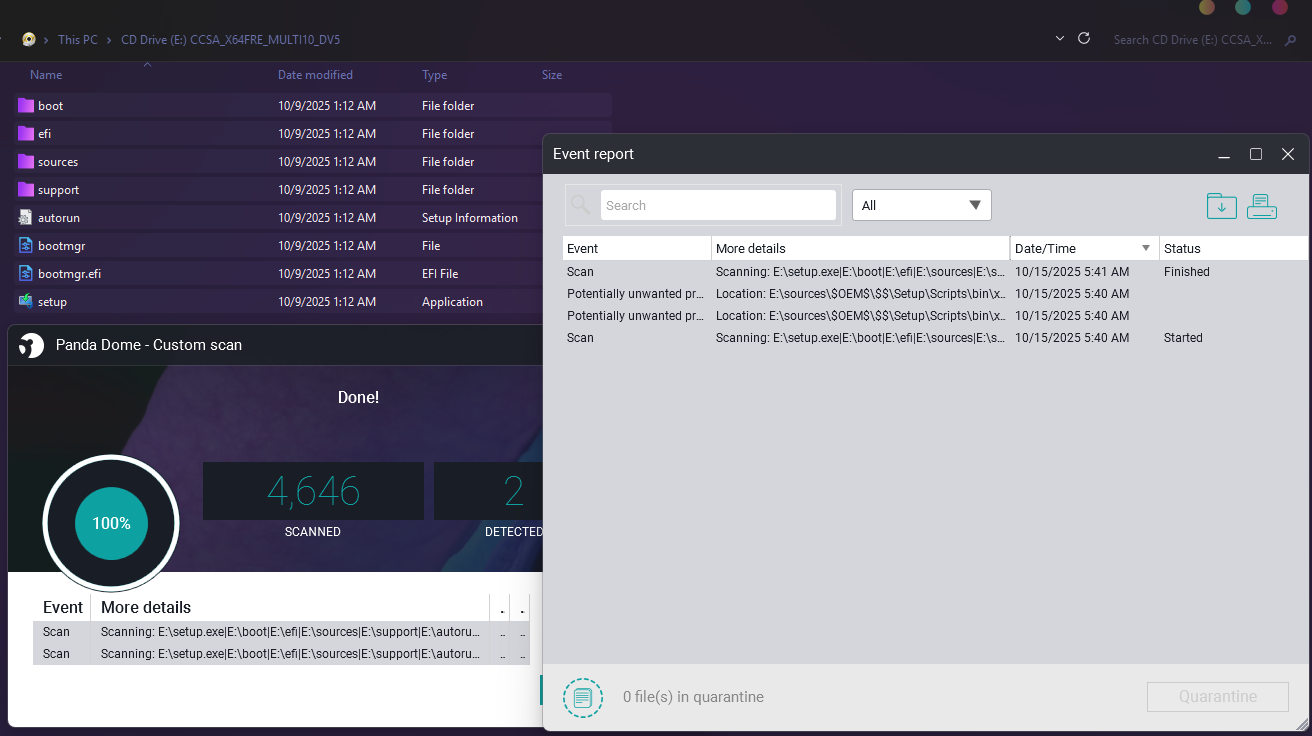Minimize the Event report window
Viewport: 1312px width, 736px height.
pos(1224,155)
